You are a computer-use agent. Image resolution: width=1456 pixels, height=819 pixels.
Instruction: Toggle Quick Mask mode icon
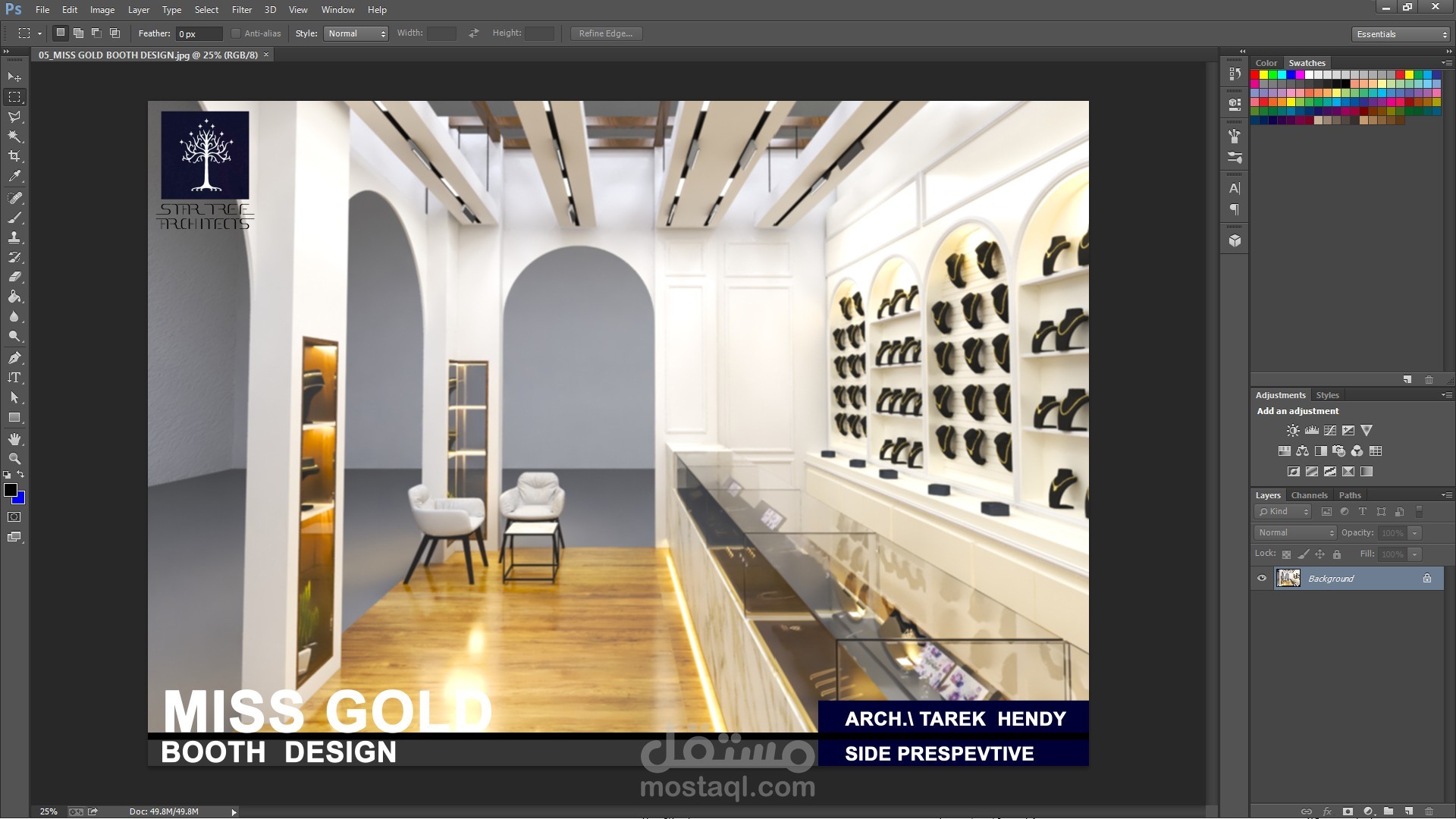click(14, 517)
